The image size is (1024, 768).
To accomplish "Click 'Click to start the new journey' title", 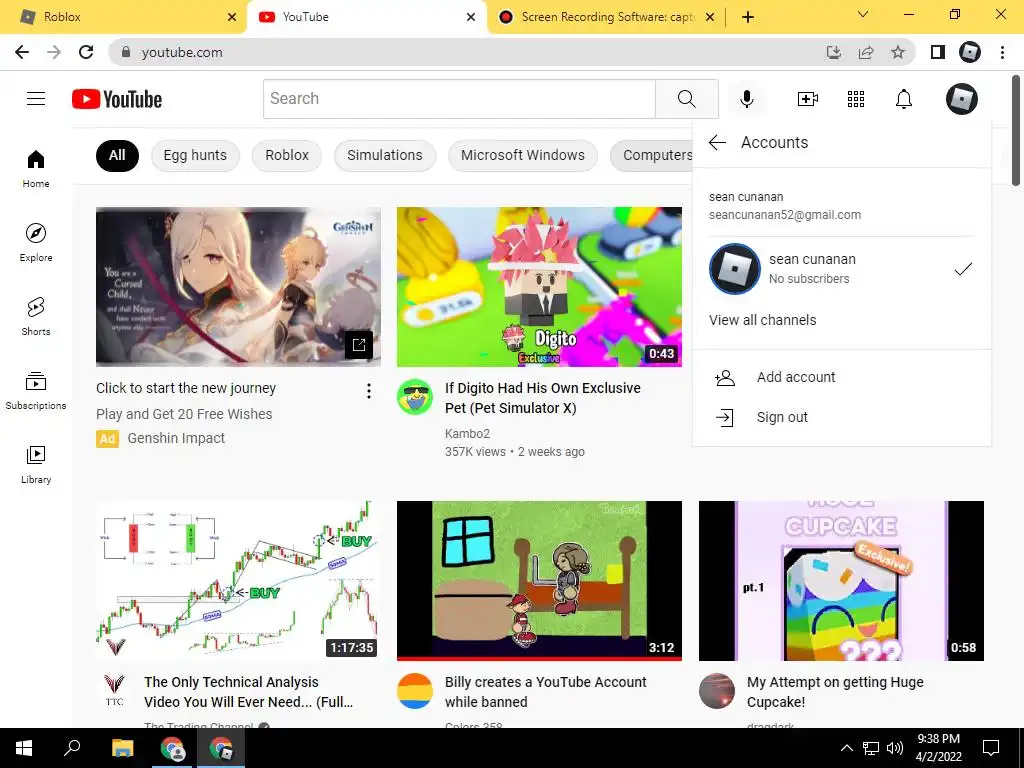I will (x=186, y=388).
